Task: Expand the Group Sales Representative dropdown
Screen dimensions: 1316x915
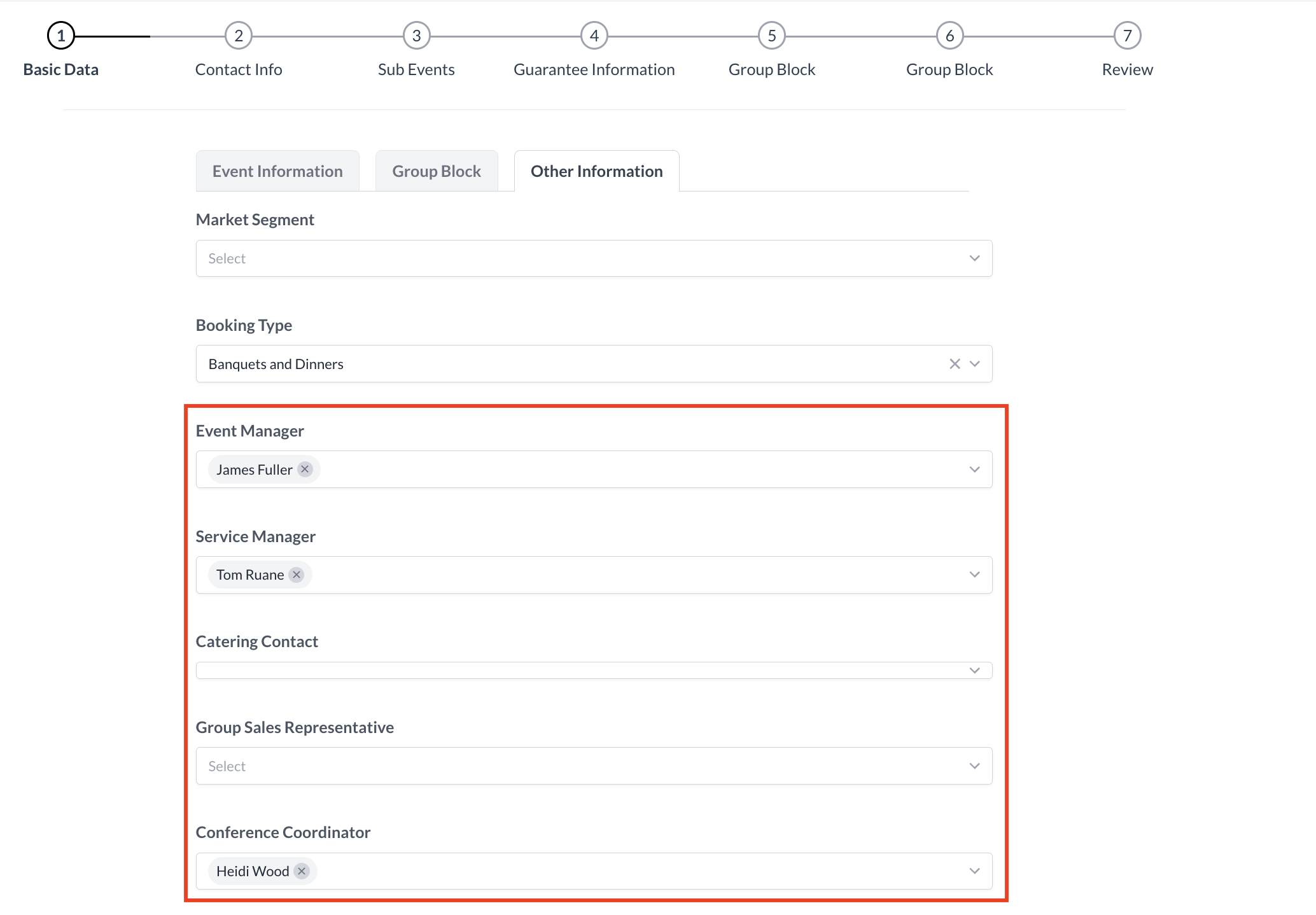Action: tap(974, 765)
